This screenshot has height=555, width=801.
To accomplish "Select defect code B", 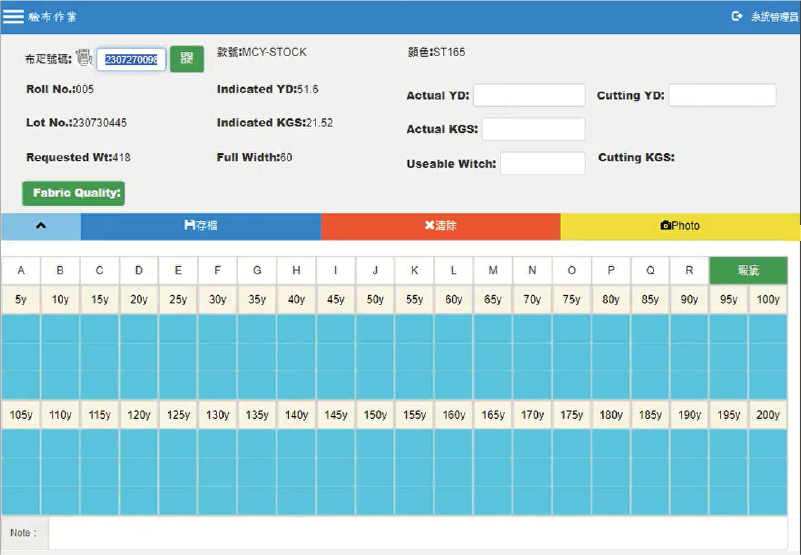I will click(60, 270).
